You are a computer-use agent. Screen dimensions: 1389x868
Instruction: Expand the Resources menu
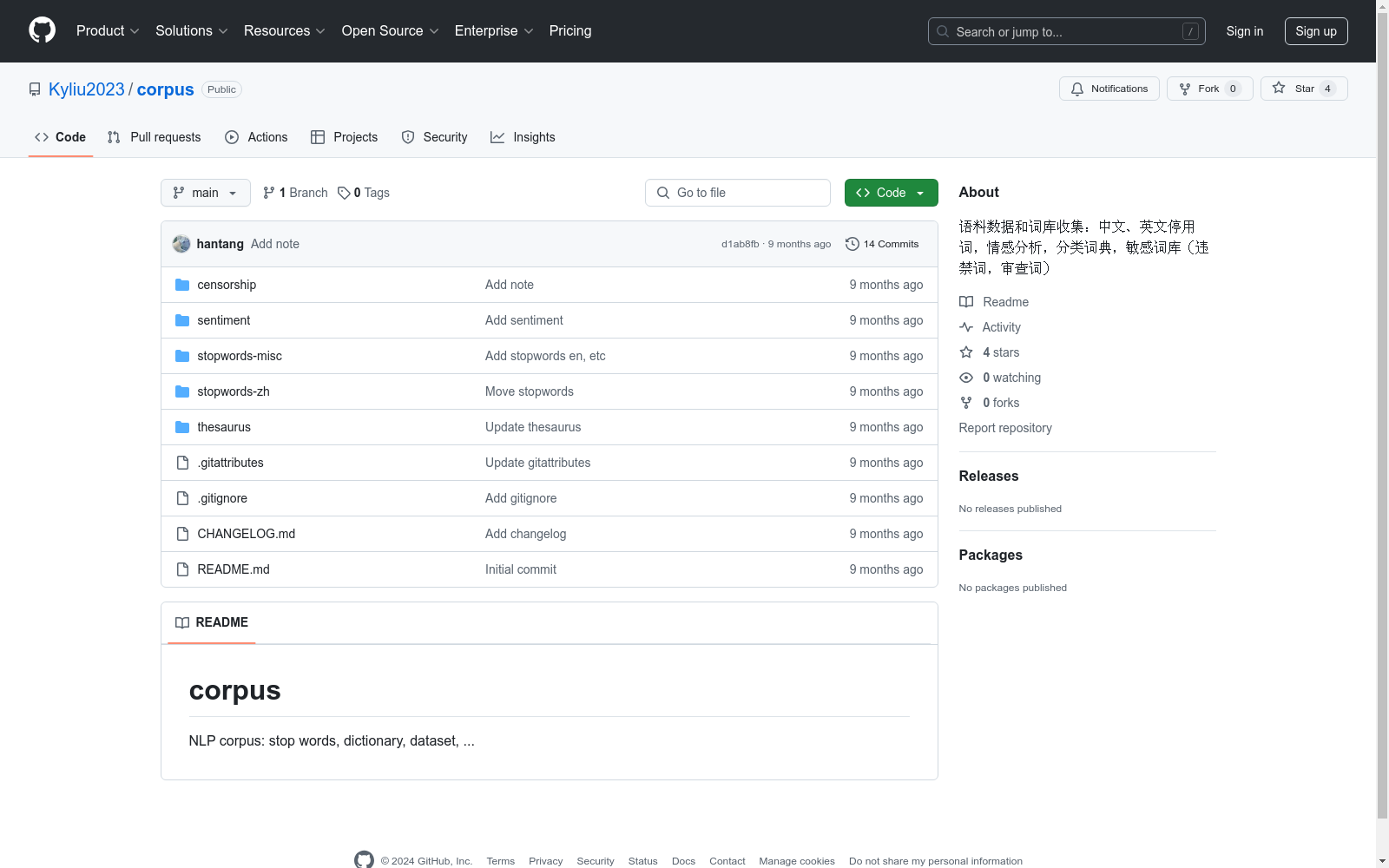pyautogui.click(x=285, y=30)
